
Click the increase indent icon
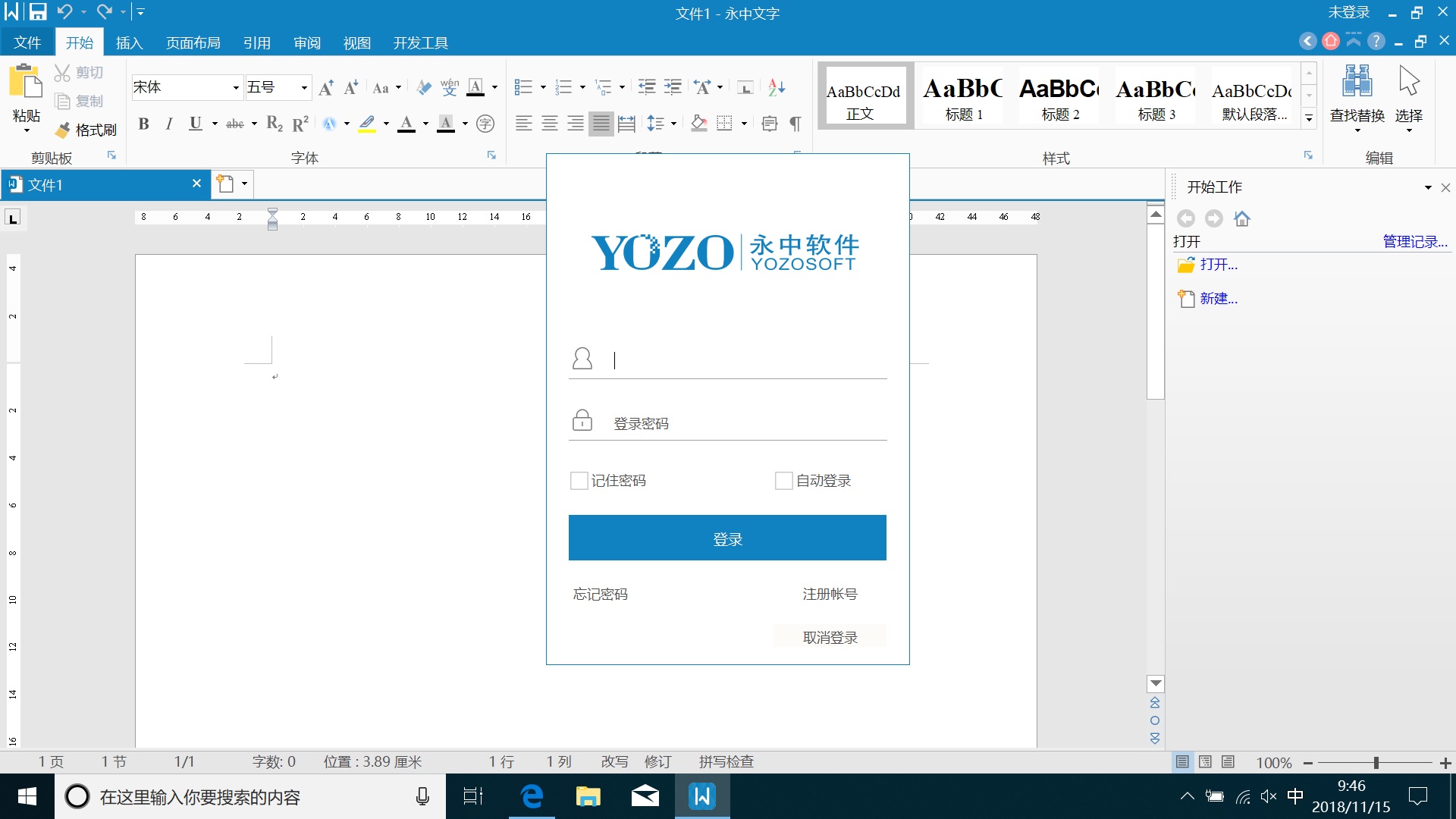pyautogui.click(x=673, y=87)
